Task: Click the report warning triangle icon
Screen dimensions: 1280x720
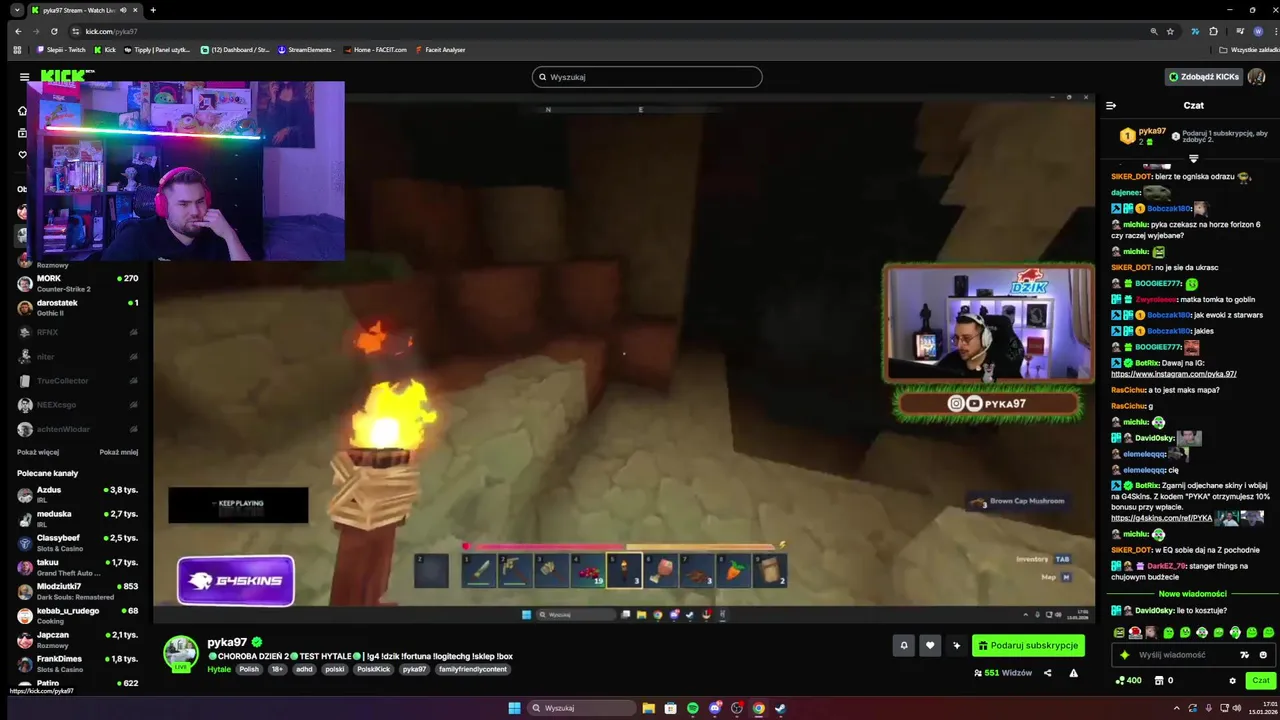Action: click(1073, 673)
